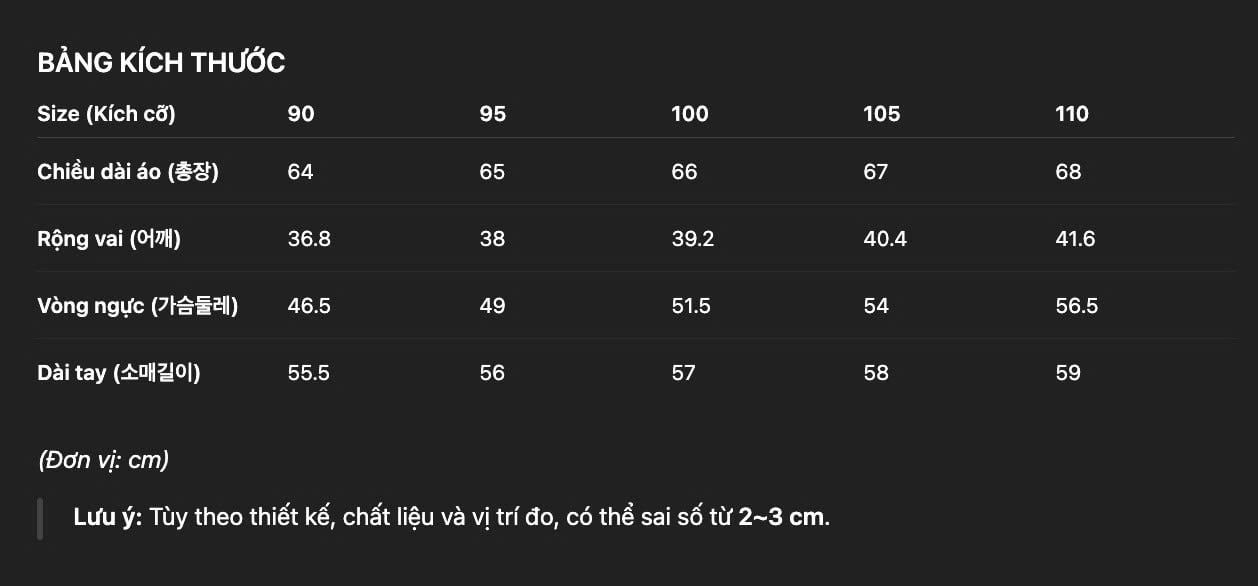Select the bold 2~3 cm text
This screenshot has width=1258, height=586.
pos(782,517)
